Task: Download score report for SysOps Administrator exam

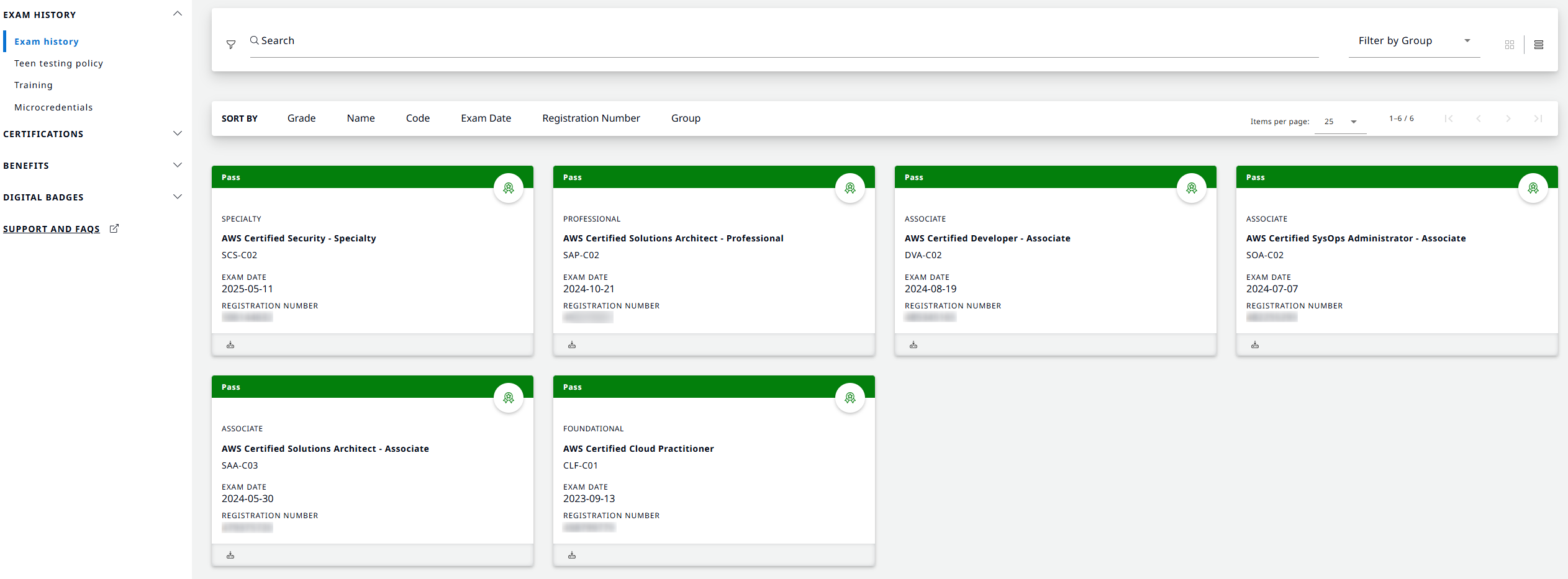Action: coord(1255,344)
